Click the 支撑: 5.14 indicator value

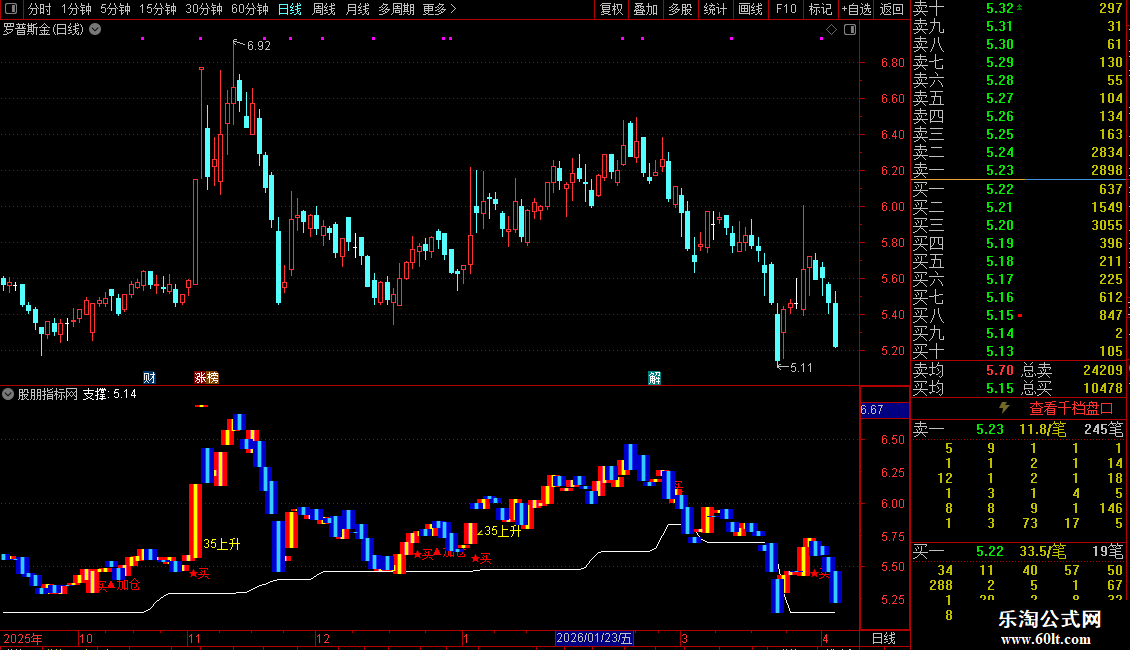110,394
